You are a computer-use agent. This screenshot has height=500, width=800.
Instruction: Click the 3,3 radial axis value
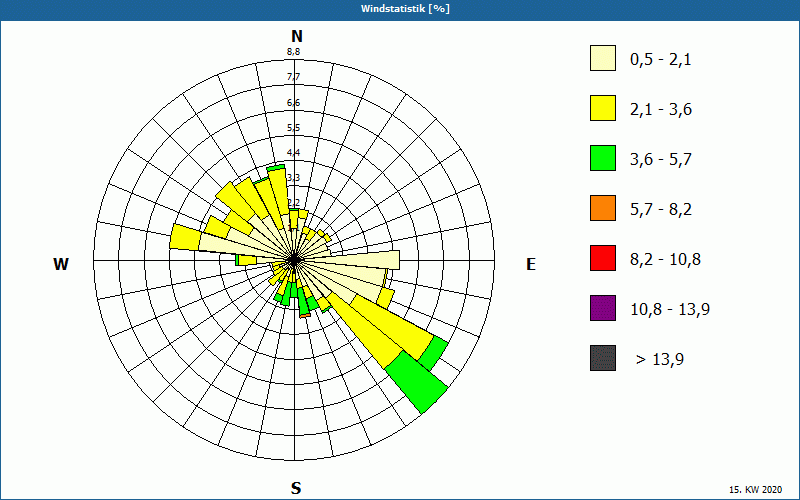[293, 178]
